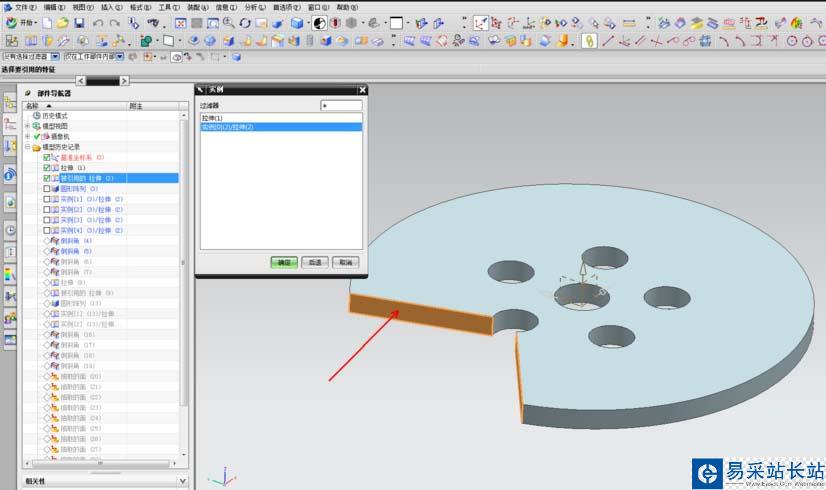Click the white color swatch box in top toolbar
This screenshot has width=826, height=490.
pyautogui.click(x=397, y=23)
